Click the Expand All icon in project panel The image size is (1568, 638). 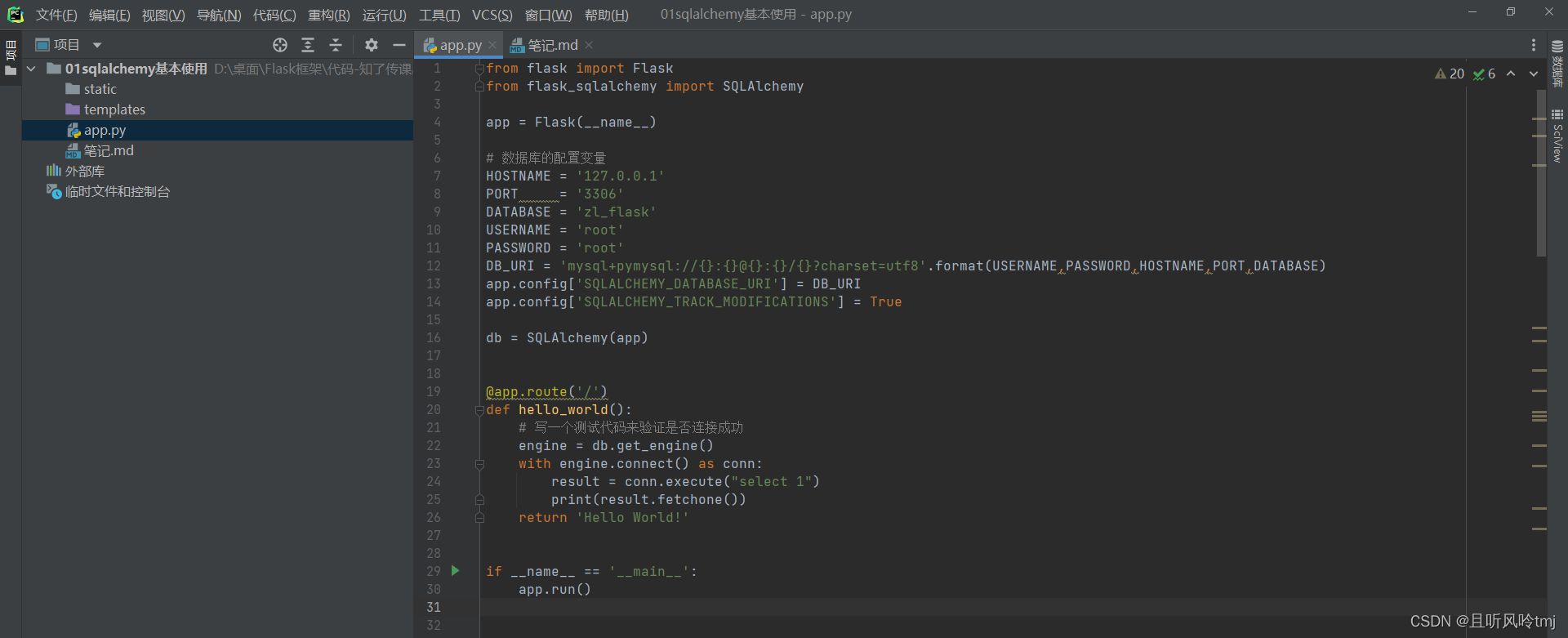click(308, 45)
